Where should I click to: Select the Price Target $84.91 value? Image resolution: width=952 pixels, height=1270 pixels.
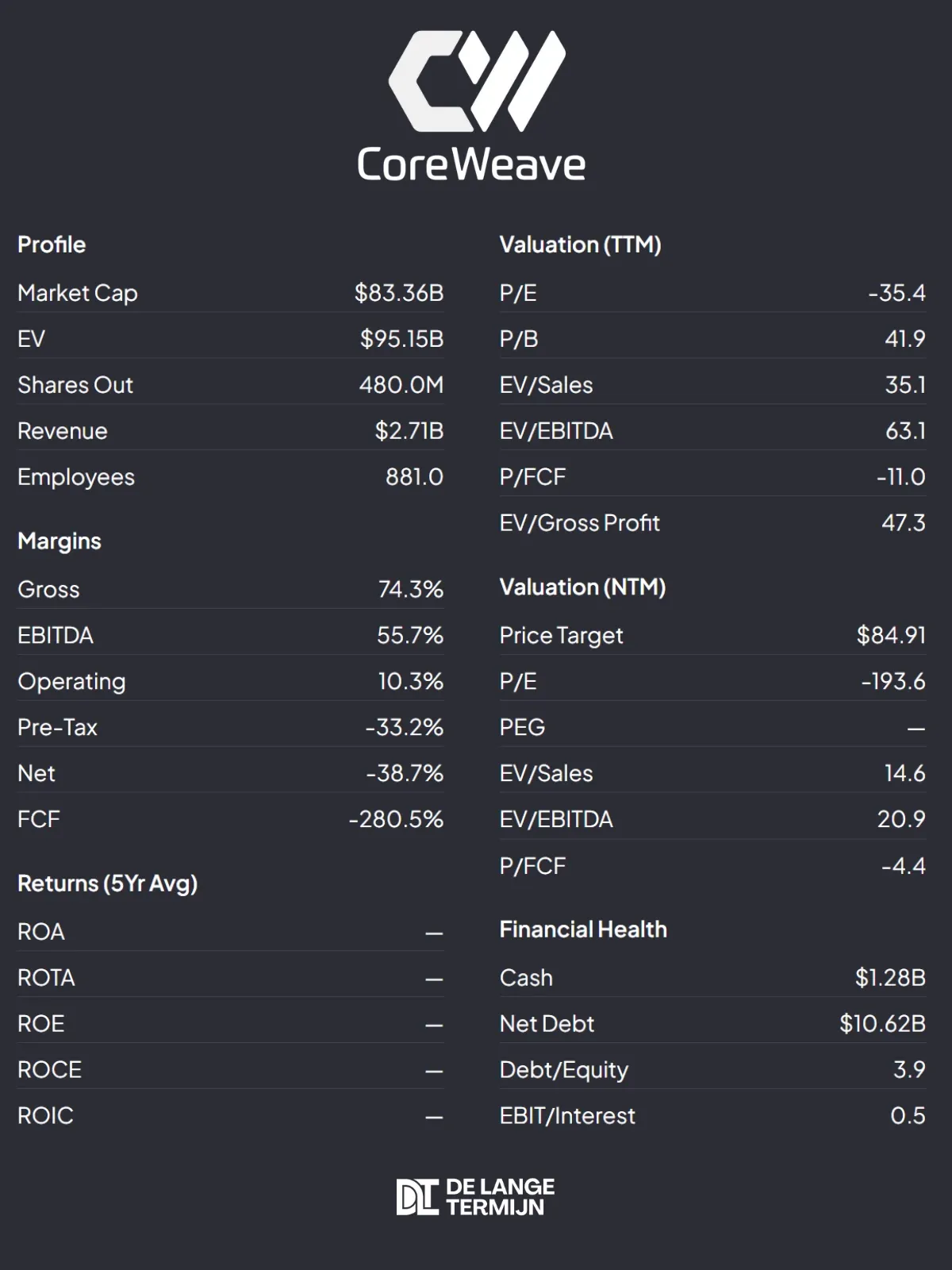tap(891, 635)
